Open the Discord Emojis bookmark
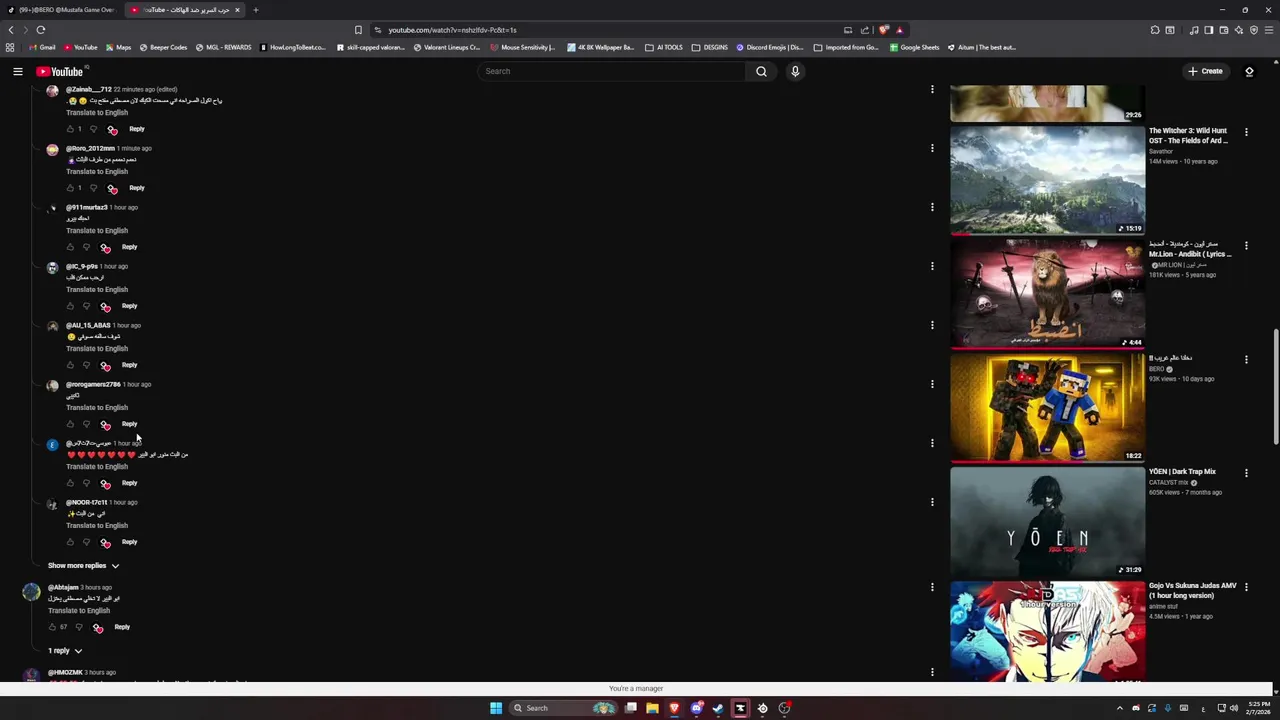Image resolution: width=1280 pixels, height=720 pixels. point(770,47)
